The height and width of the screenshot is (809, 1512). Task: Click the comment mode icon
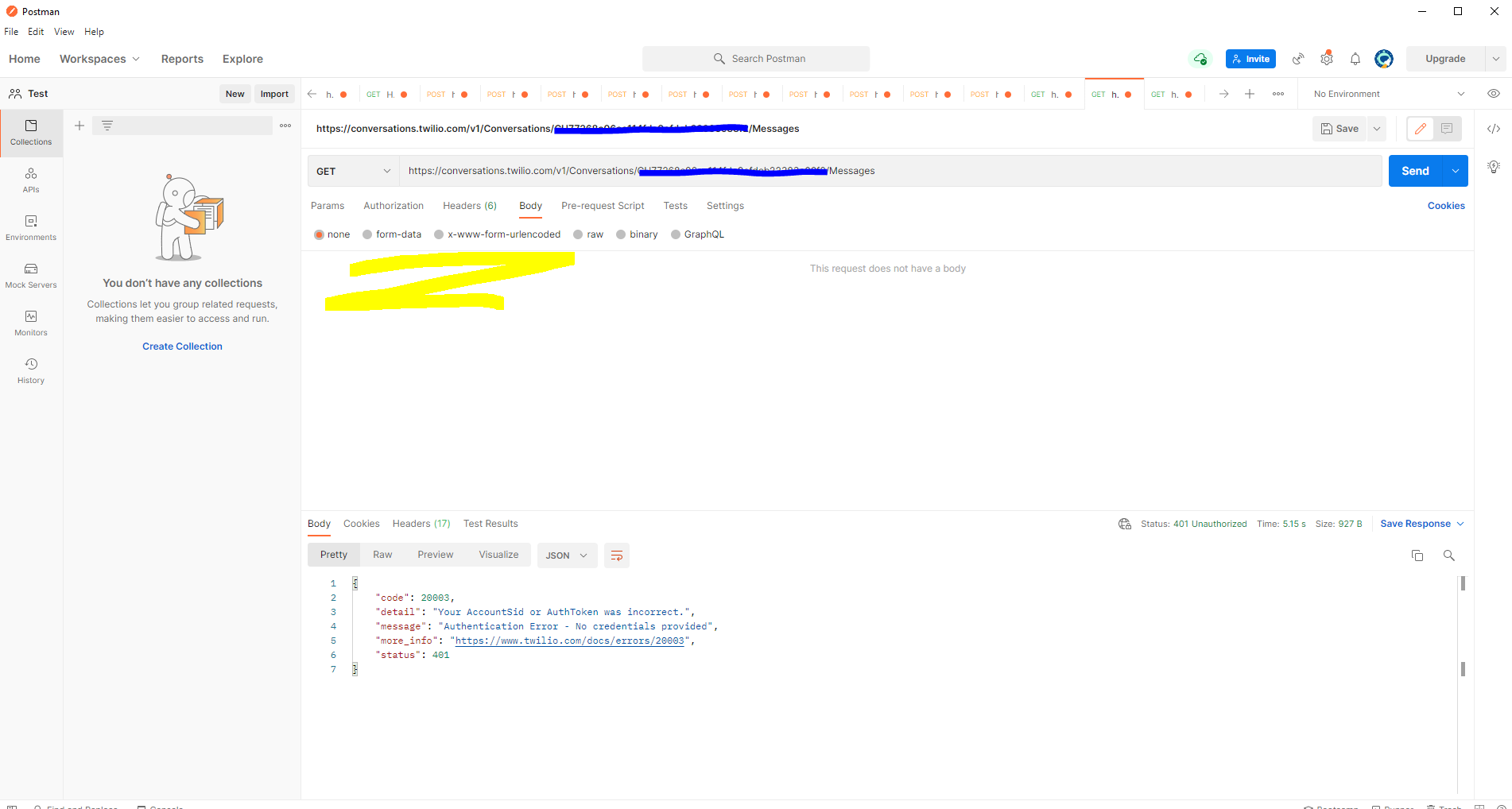(x=1447, y=129)
